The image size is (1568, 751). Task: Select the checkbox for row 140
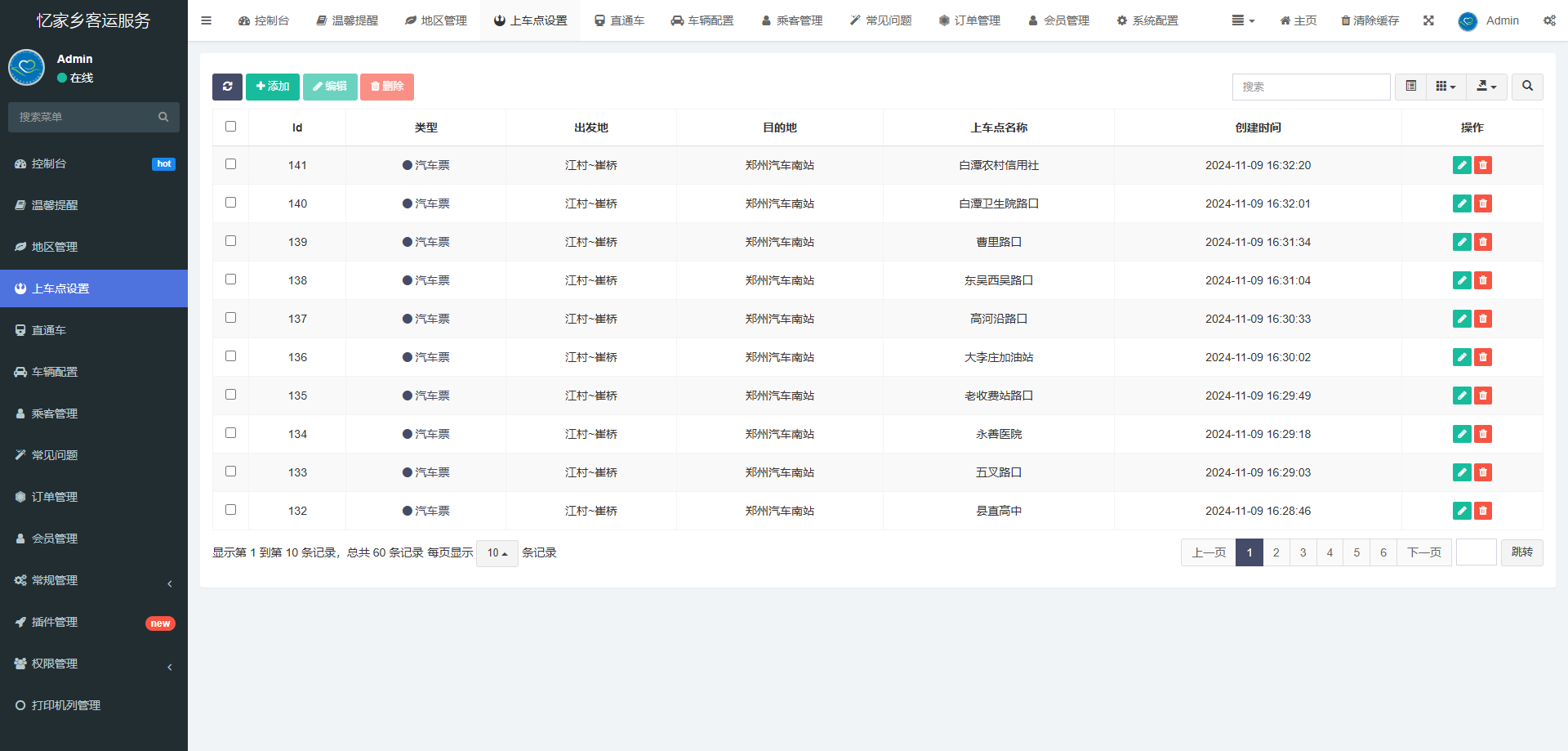[x=230, y=203]
